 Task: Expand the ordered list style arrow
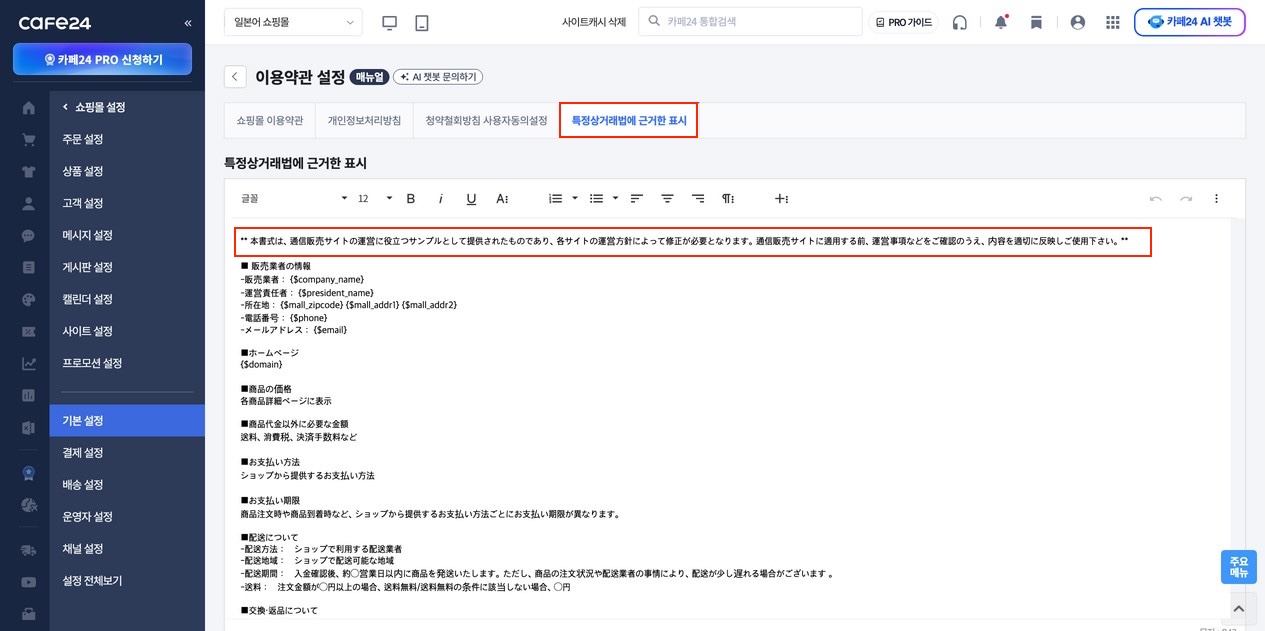(x=575, y=199)
